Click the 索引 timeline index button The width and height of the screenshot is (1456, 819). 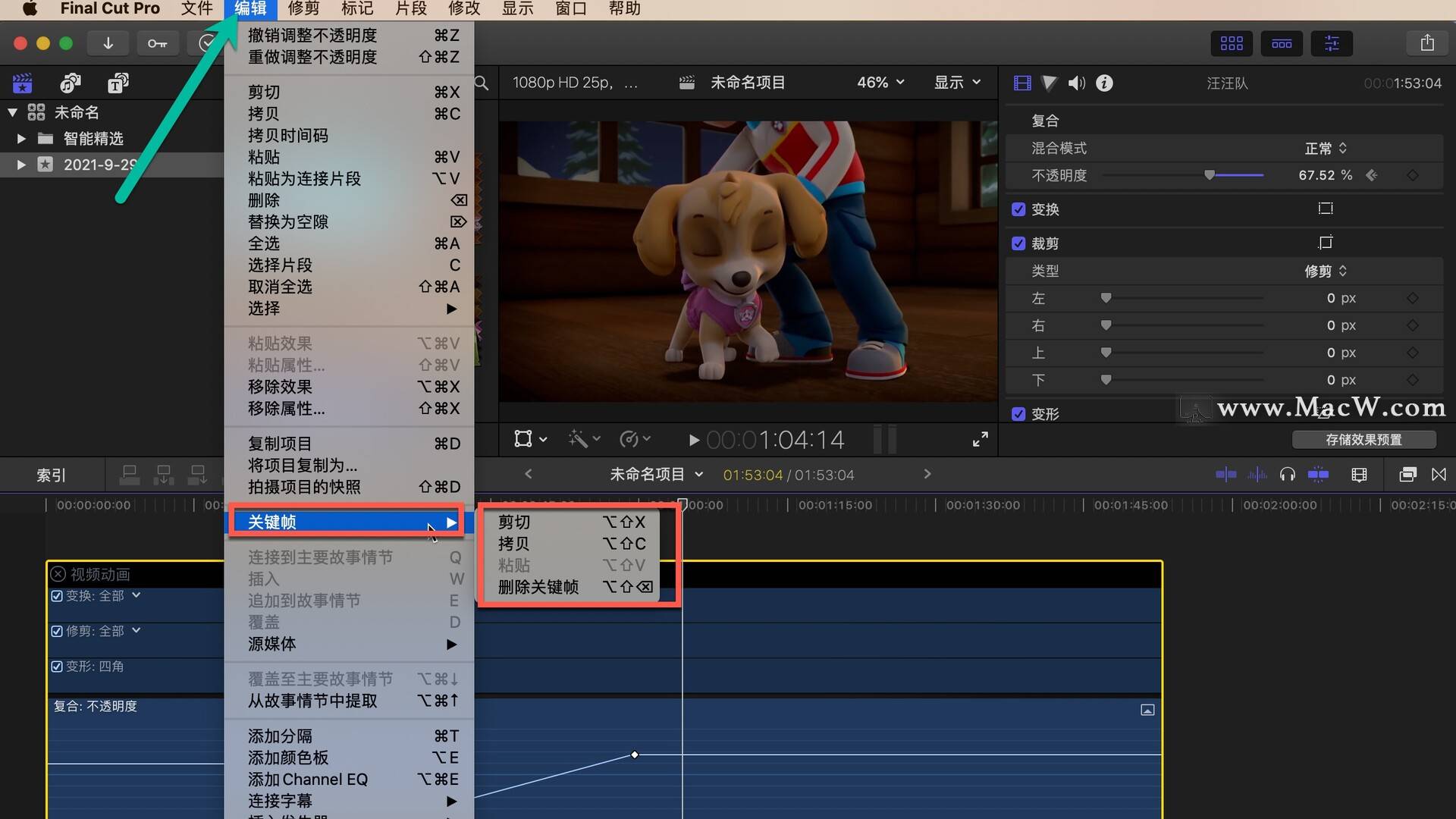pyautogui.click(x=52, y=475)
